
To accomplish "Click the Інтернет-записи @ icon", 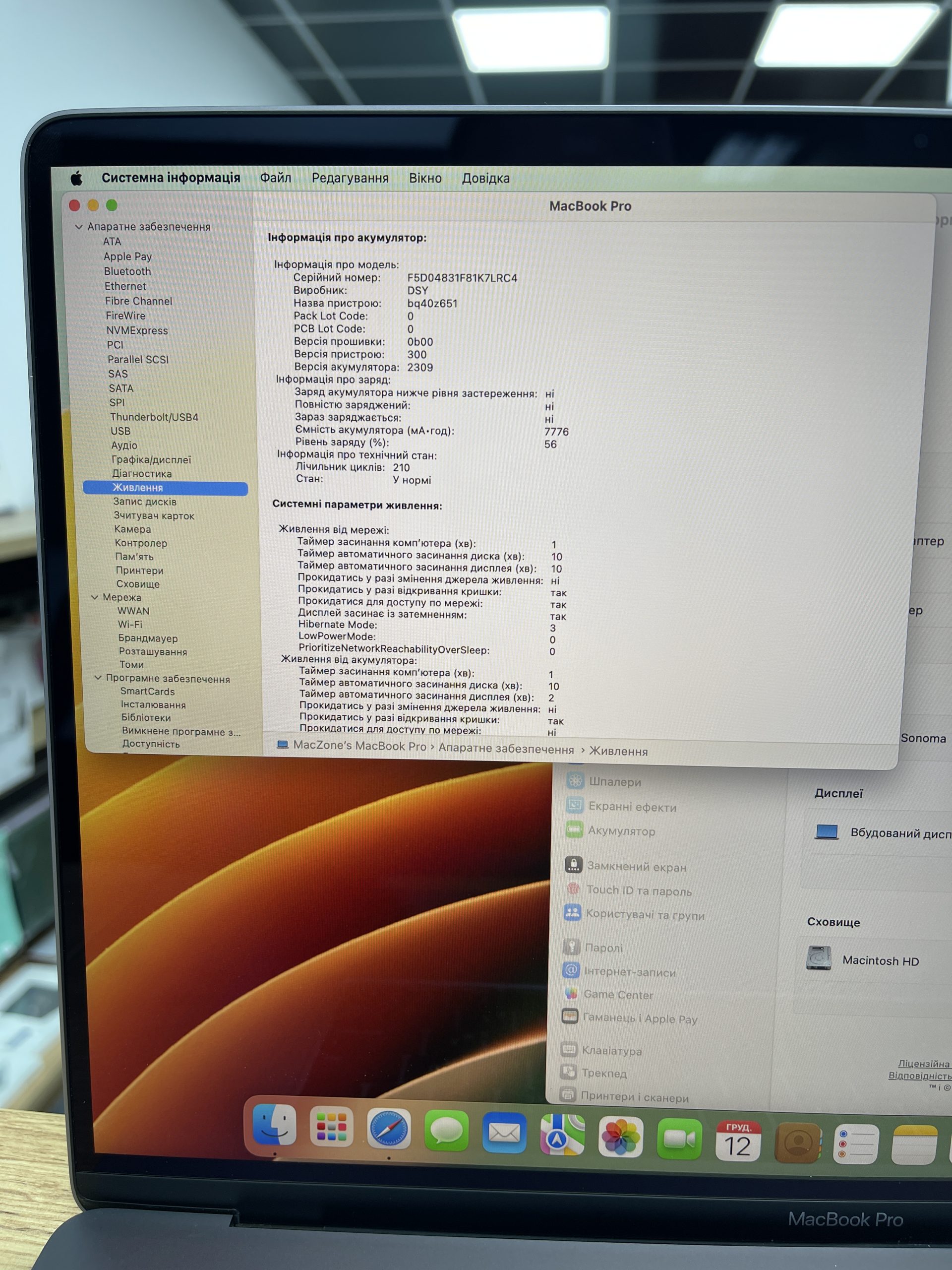I will click(x=571, y=970).
